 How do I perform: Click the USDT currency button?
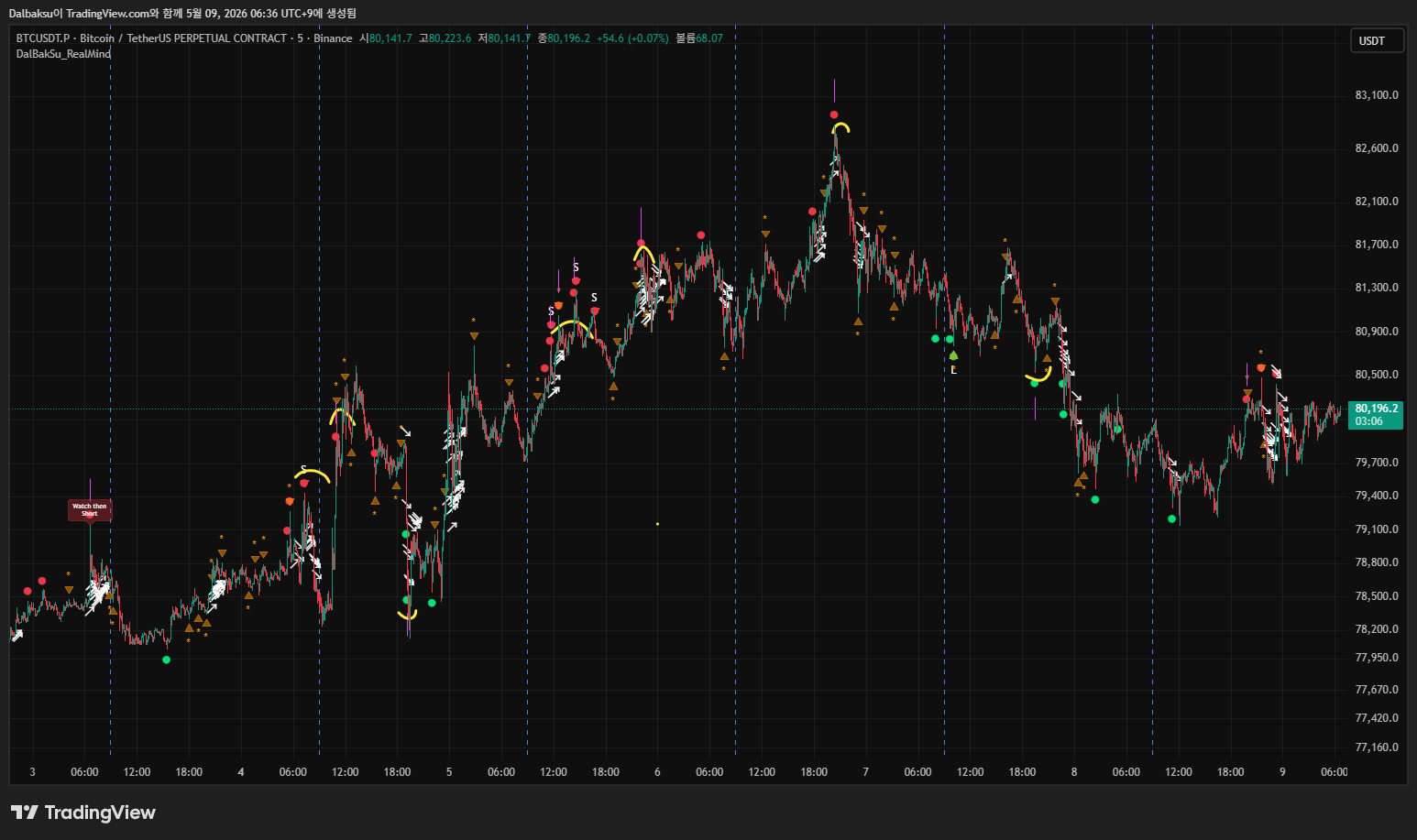(x=1377, y=40)
